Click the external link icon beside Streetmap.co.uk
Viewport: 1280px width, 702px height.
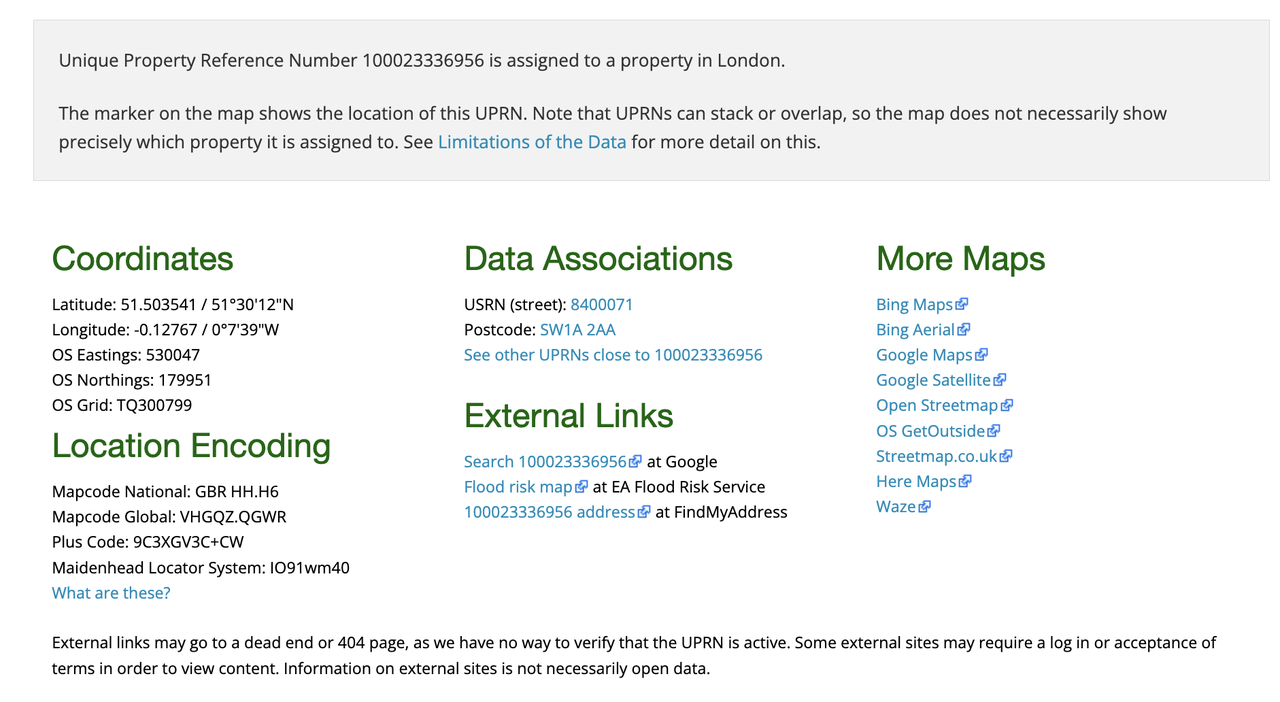click(1006, 455)
